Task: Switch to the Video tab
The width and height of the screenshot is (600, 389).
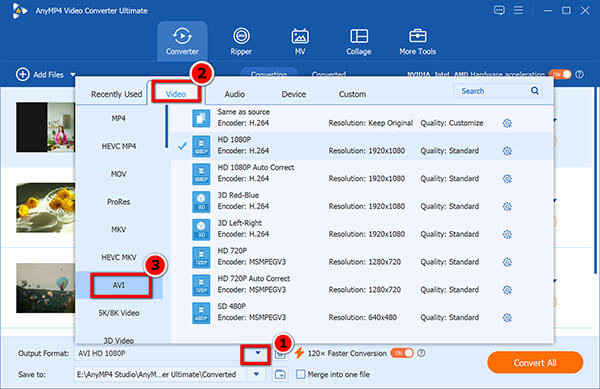Action: click(176, 94)
